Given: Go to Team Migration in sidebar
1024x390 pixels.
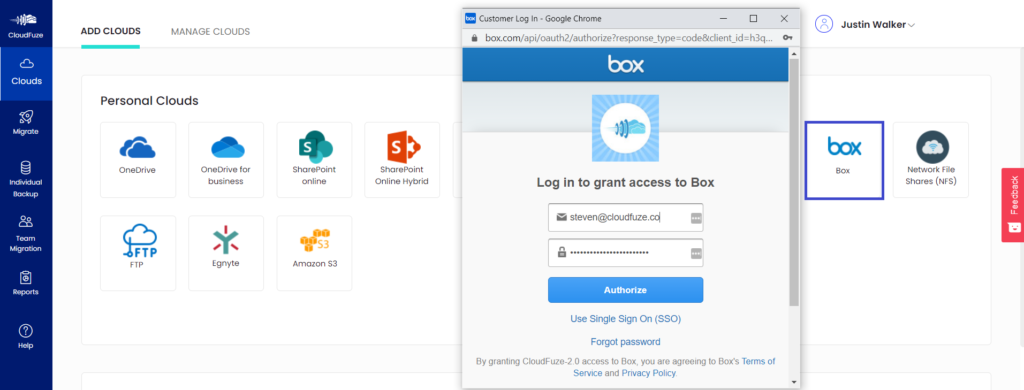Looking at the screenshot, I should pos(26,234).
